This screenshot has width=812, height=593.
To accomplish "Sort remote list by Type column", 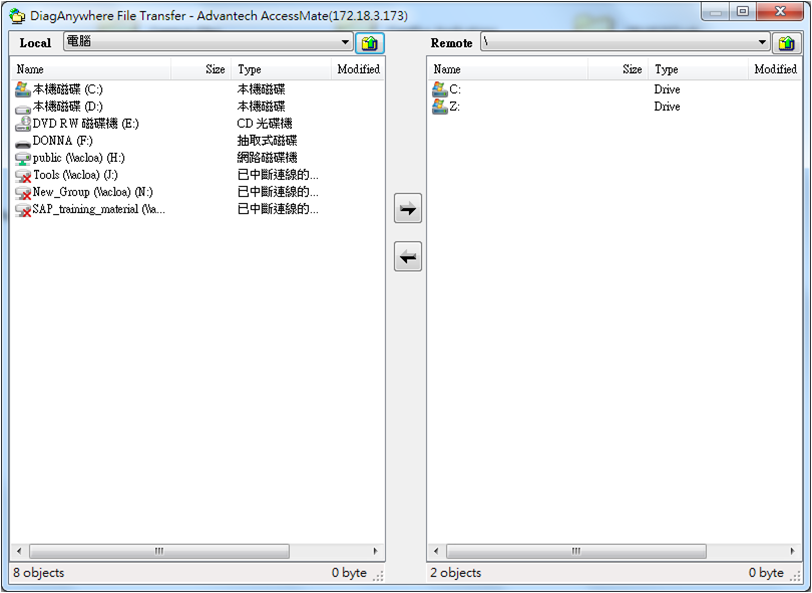I will pos(698,69).
